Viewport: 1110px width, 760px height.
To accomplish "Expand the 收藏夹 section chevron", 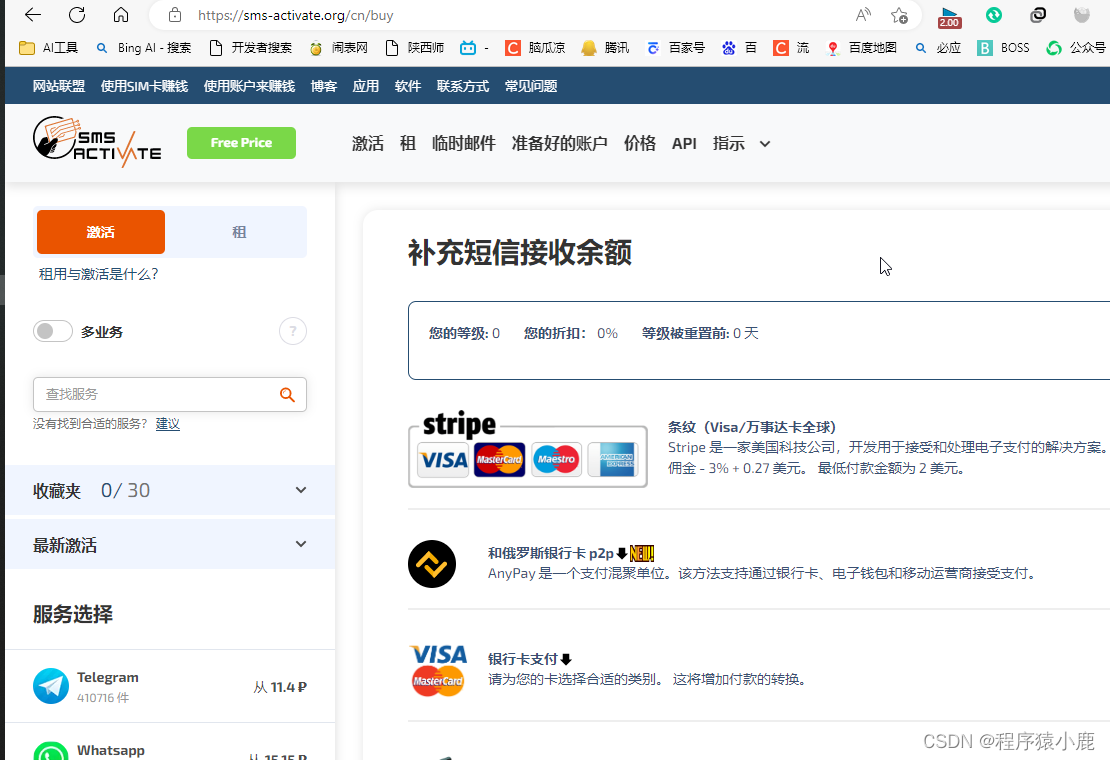I will point(301,490).
